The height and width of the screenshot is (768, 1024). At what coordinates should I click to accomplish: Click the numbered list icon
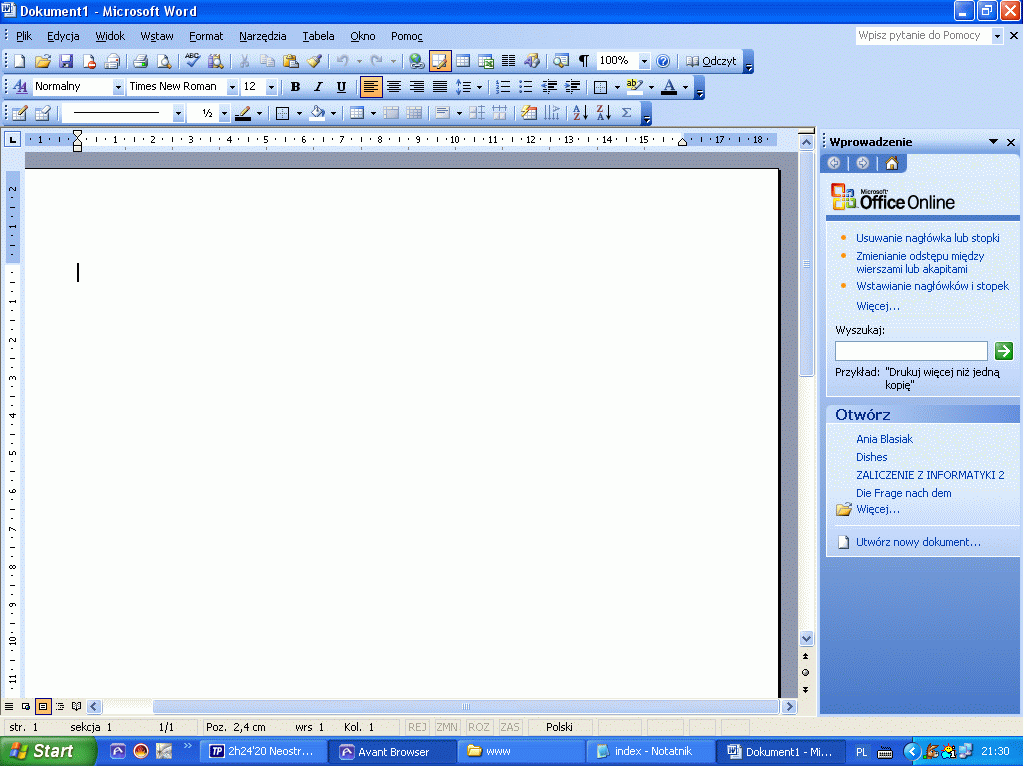[503, 87]
